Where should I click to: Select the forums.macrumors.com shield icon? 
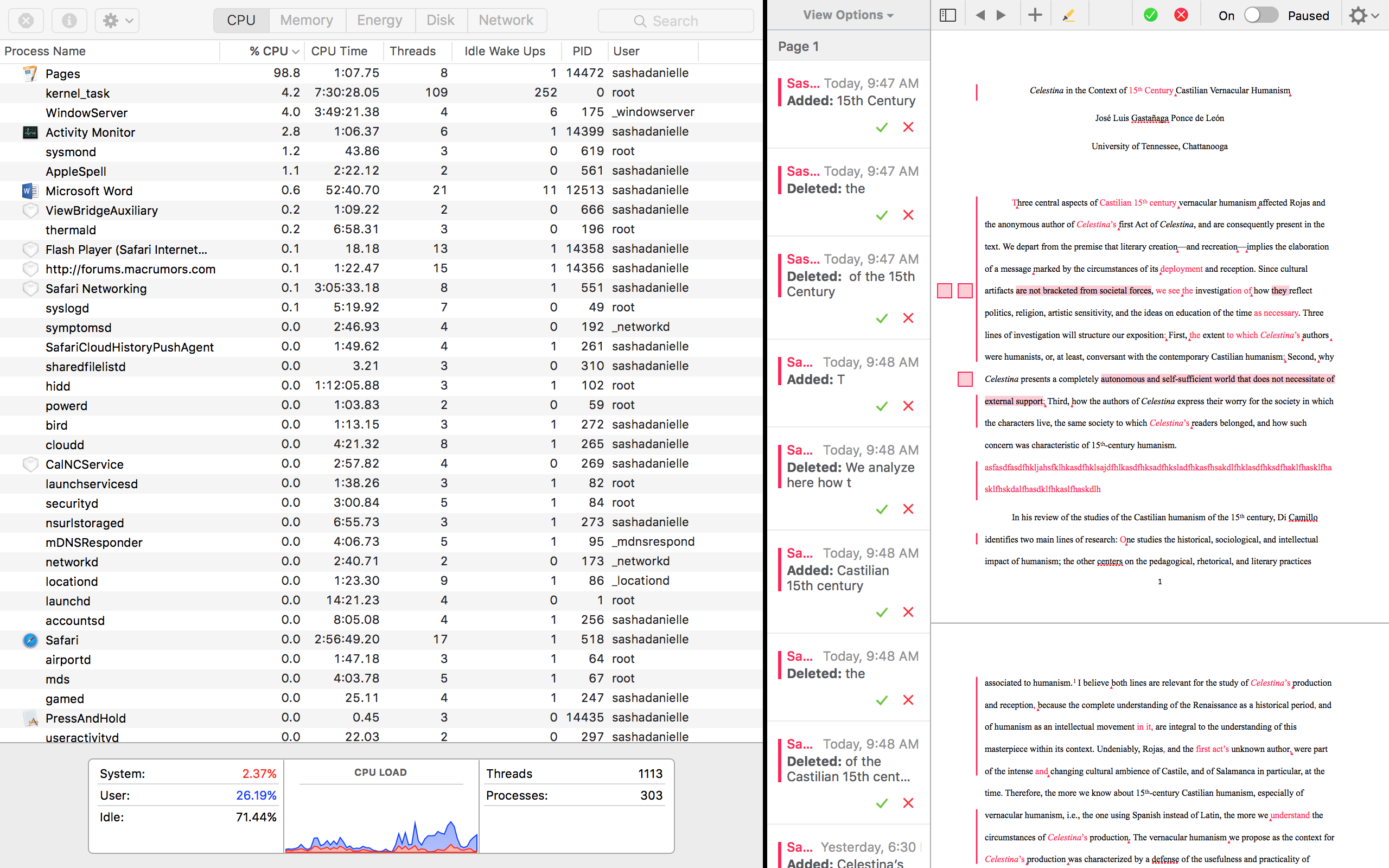click(x=30, y=269)
